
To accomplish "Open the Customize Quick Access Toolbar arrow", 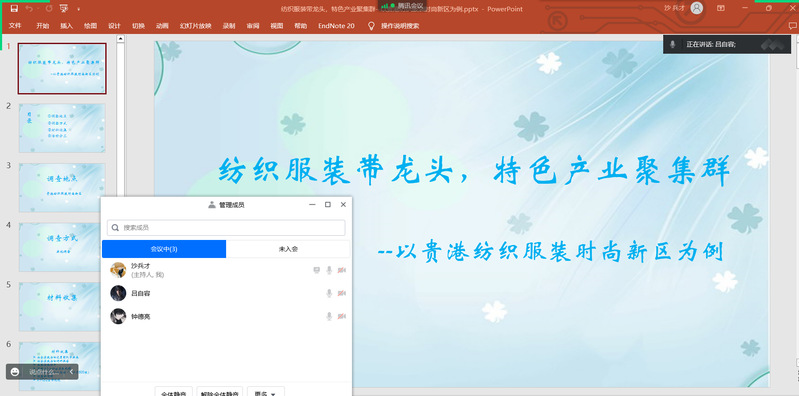I will (78, 9).
